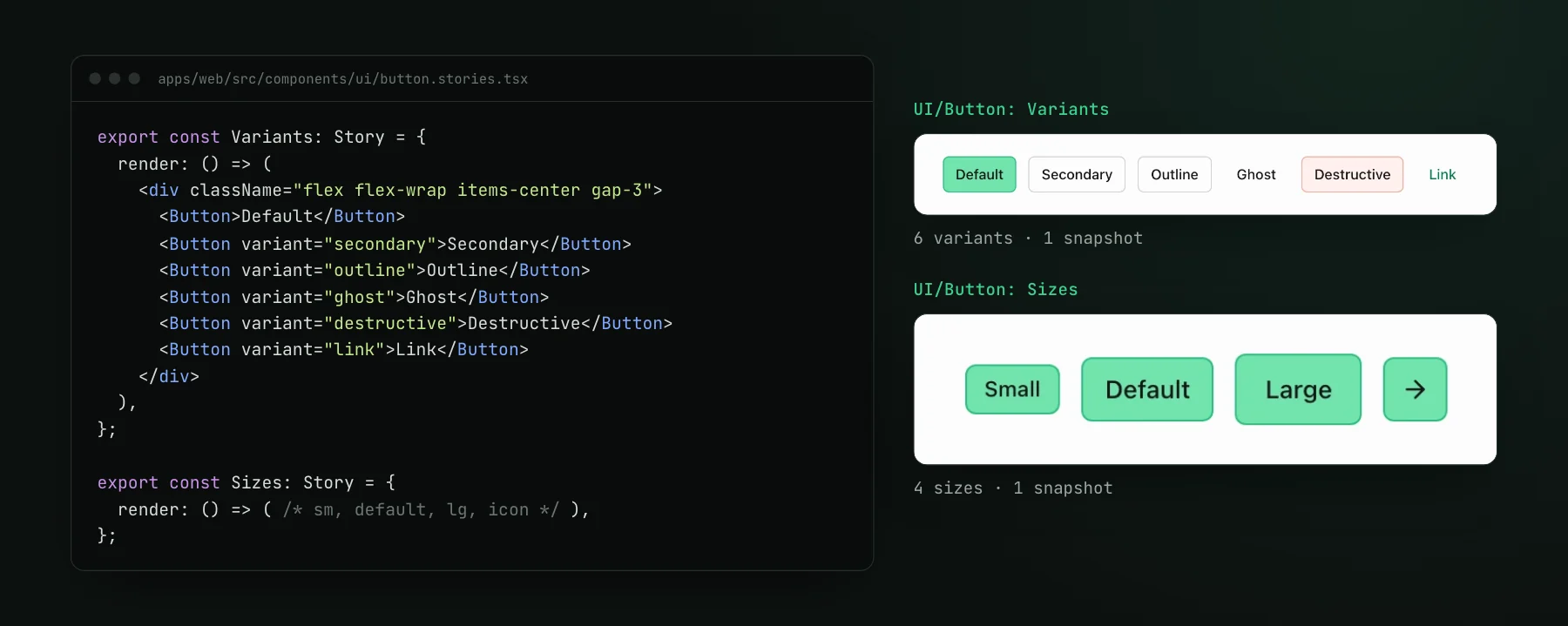Viewport: 1568px width, 626px height.
Task: Click the '6 variants · 1 snapshot' caption
Action: point(1028,238)
